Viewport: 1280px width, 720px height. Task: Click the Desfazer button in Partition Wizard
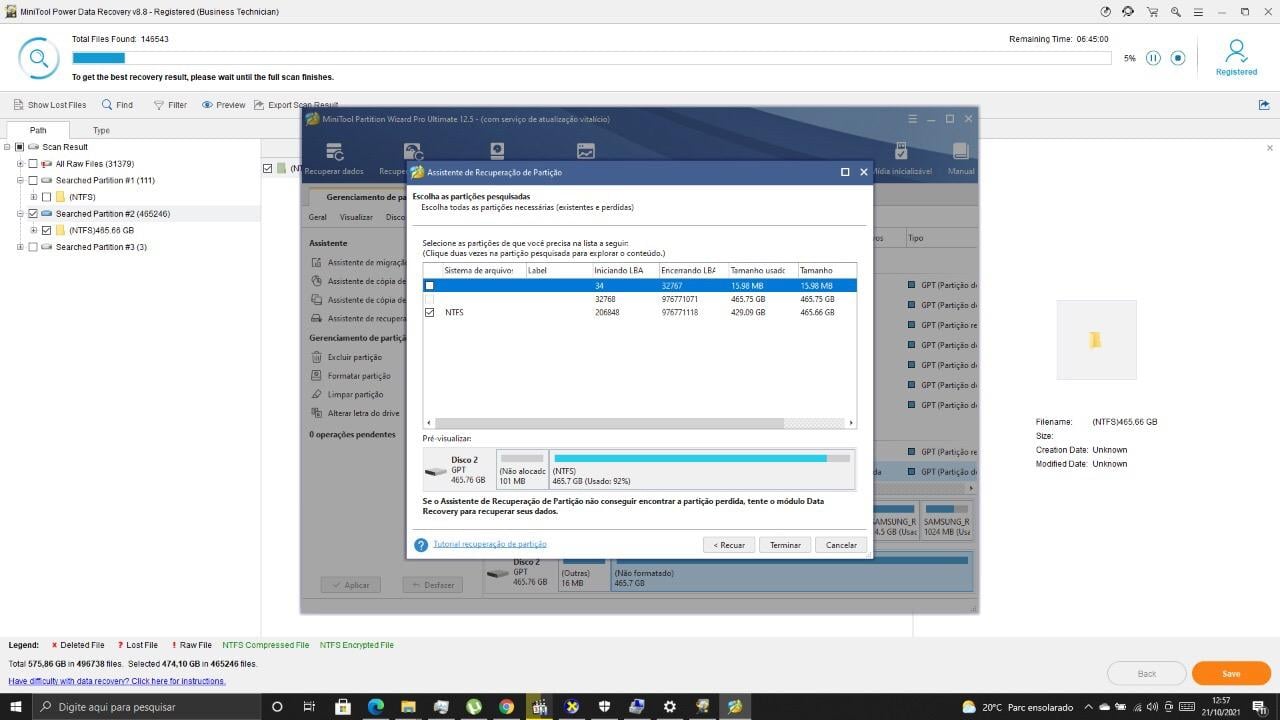coord(433,585)
